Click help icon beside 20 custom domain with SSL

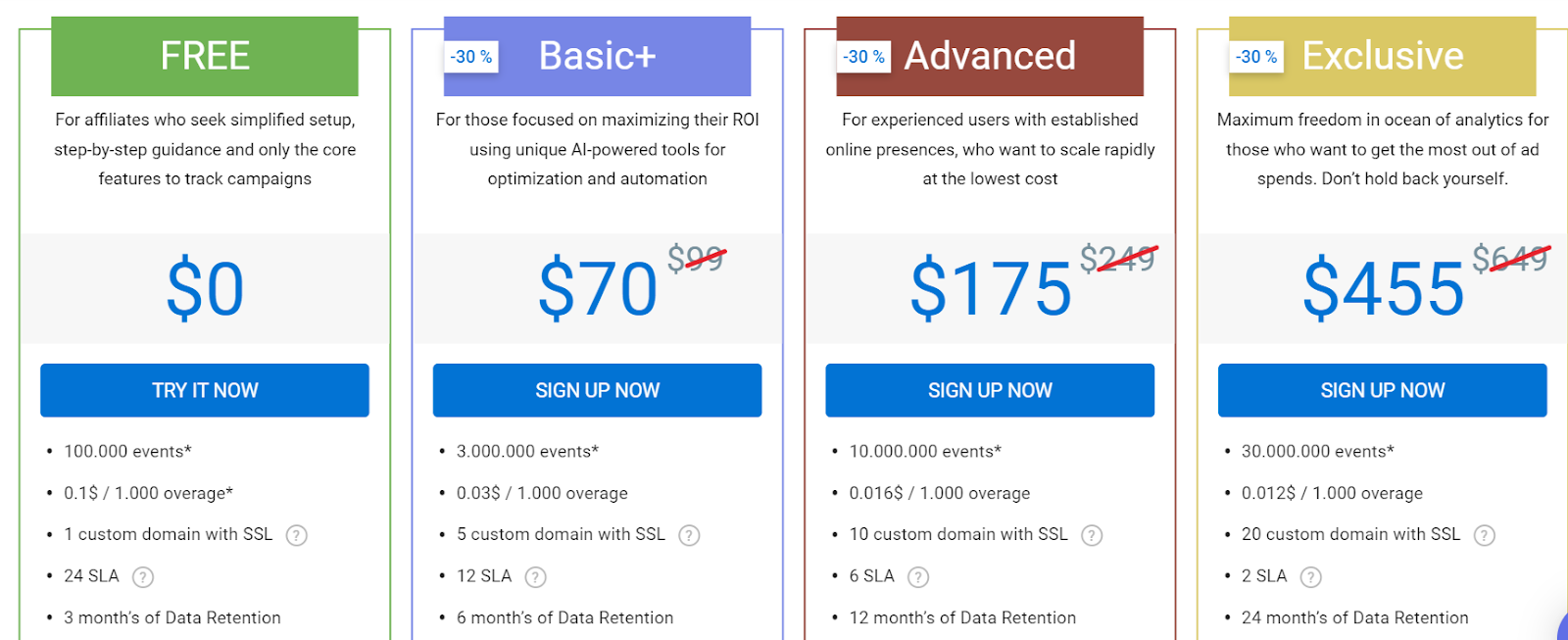pos(1485,535)
